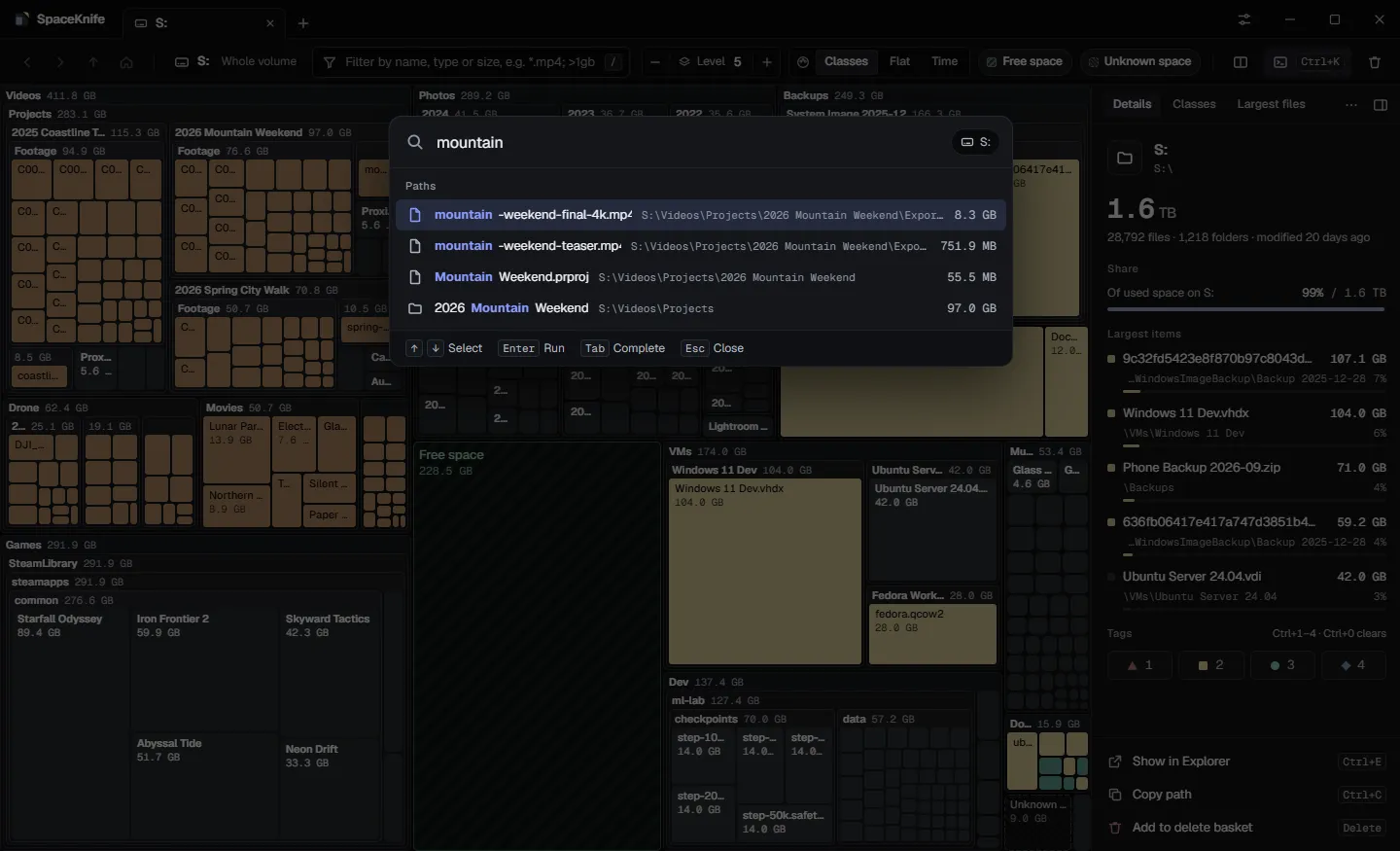1400x851 pixels.
Task: Open the three-dots menu in the Details panel
Action: coord(1351,105)
